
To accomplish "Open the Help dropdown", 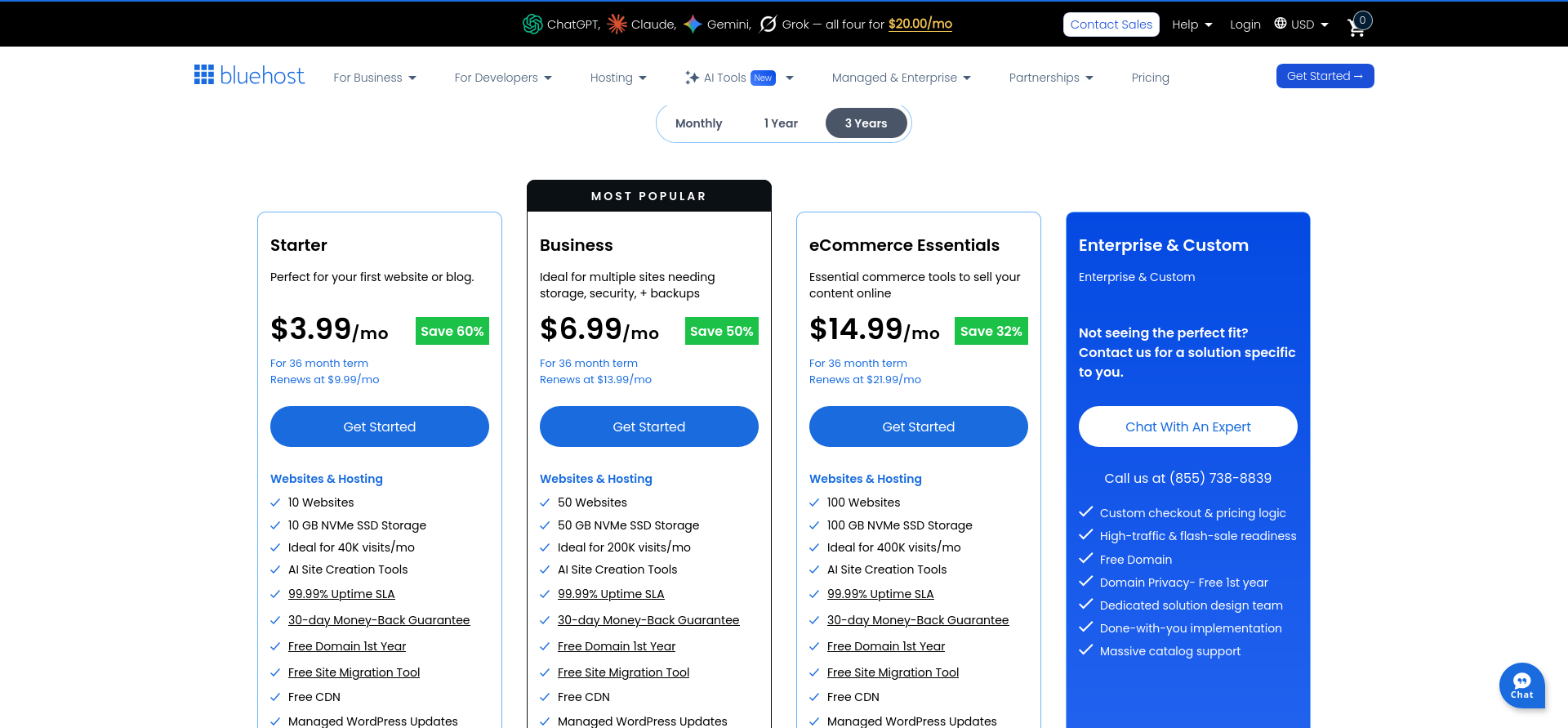I will tap(1192, 25).
